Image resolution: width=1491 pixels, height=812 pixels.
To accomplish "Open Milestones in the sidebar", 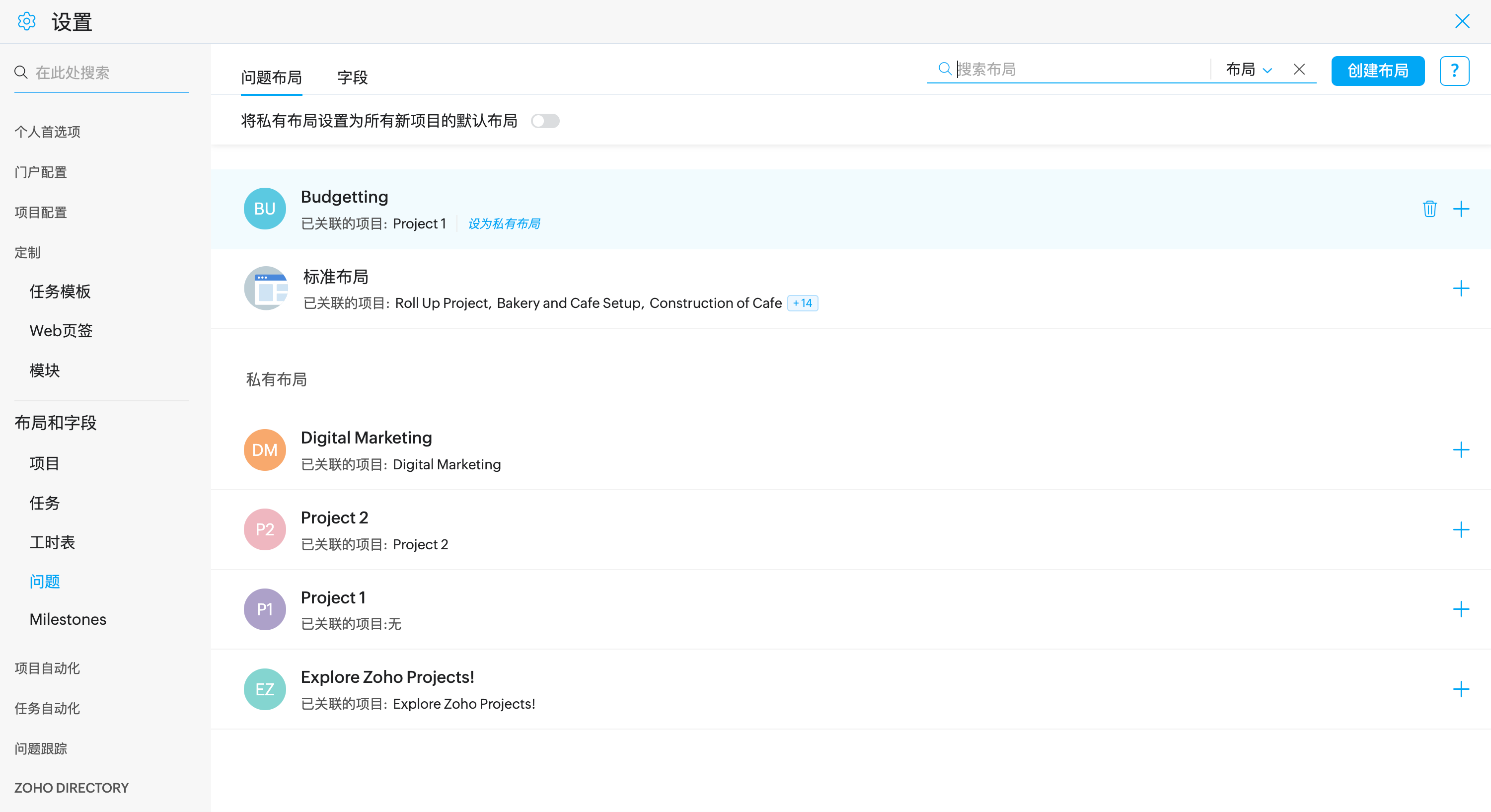I will coord(68,619).
